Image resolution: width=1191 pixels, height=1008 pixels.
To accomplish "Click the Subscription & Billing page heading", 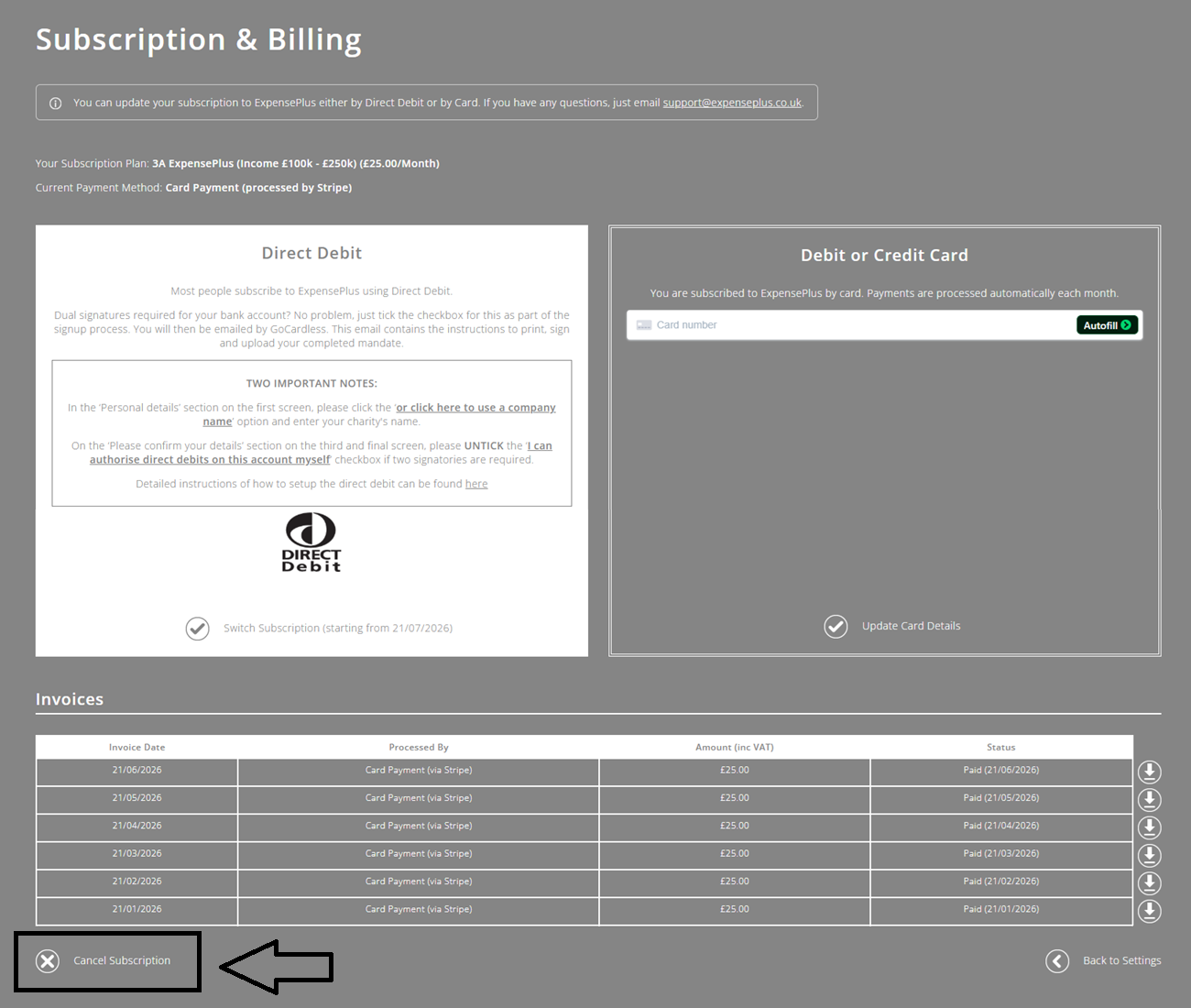I will coord(199,40).
